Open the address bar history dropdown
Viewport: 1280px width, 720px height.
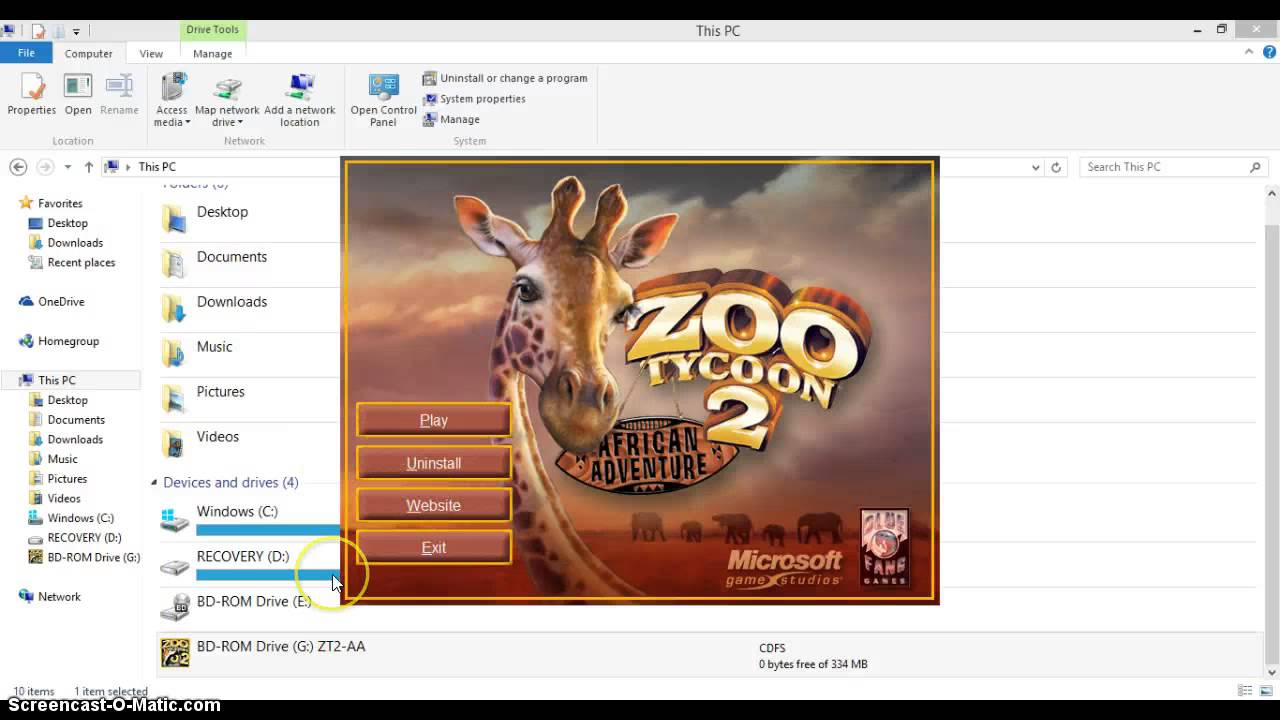pos(1035,167)
